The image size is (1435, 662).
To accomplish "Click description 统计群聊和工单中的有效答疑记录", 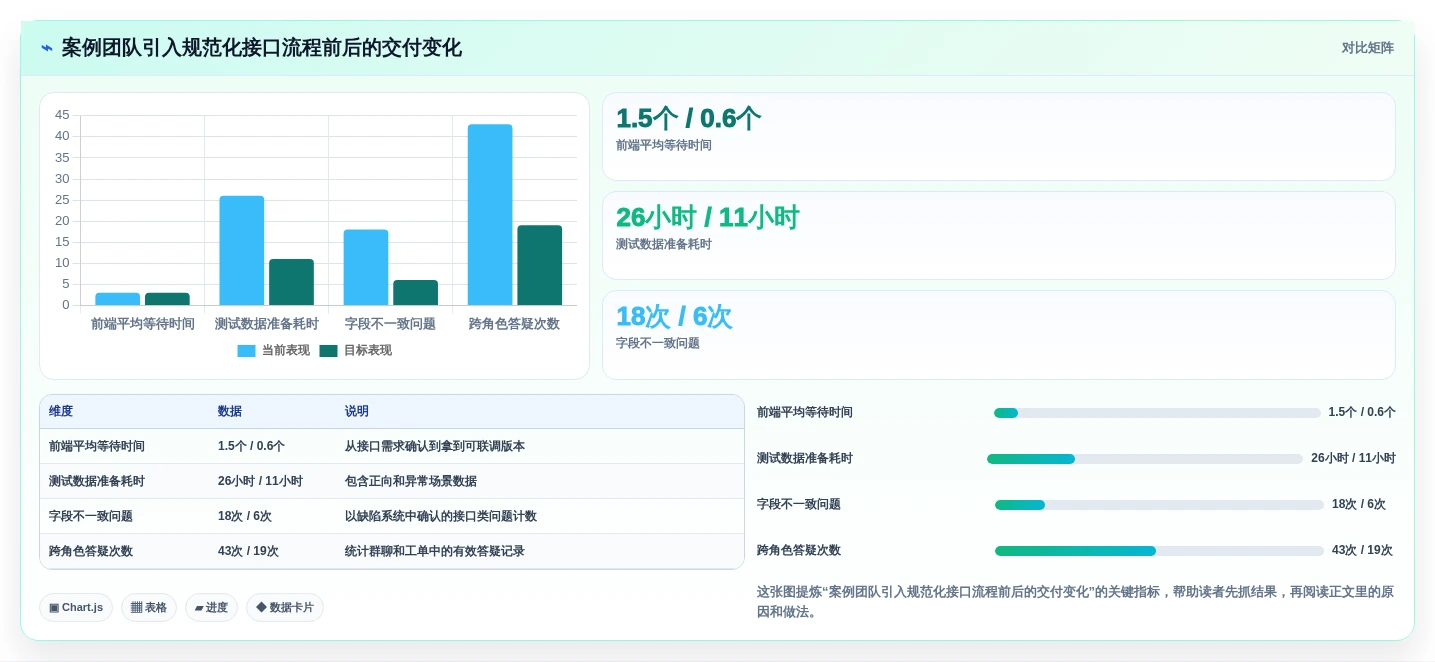I will (x=435, y=551).
